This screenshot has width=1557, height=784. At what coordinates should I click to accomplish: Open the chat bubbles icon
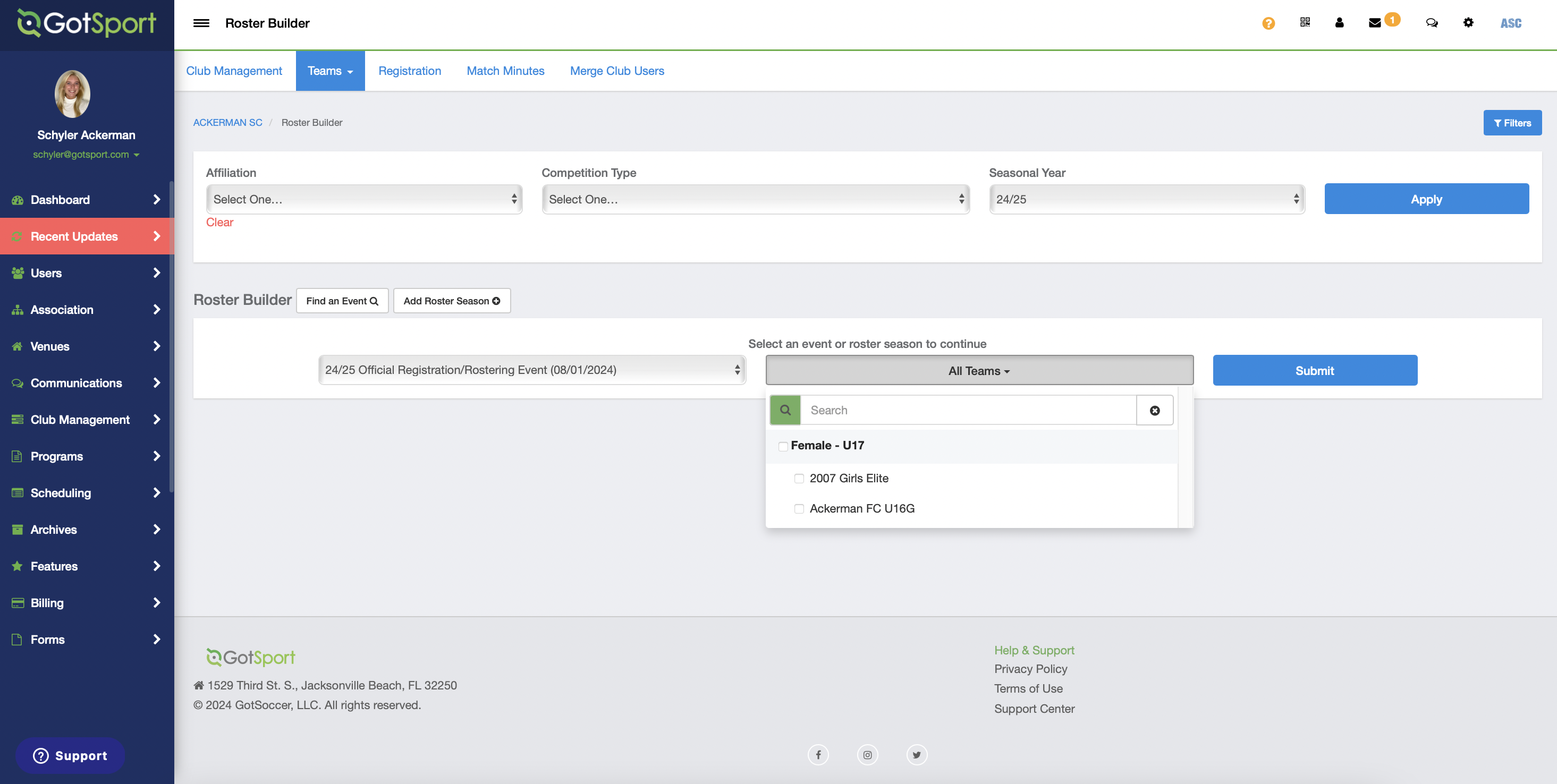click(x=1431, y=22)
